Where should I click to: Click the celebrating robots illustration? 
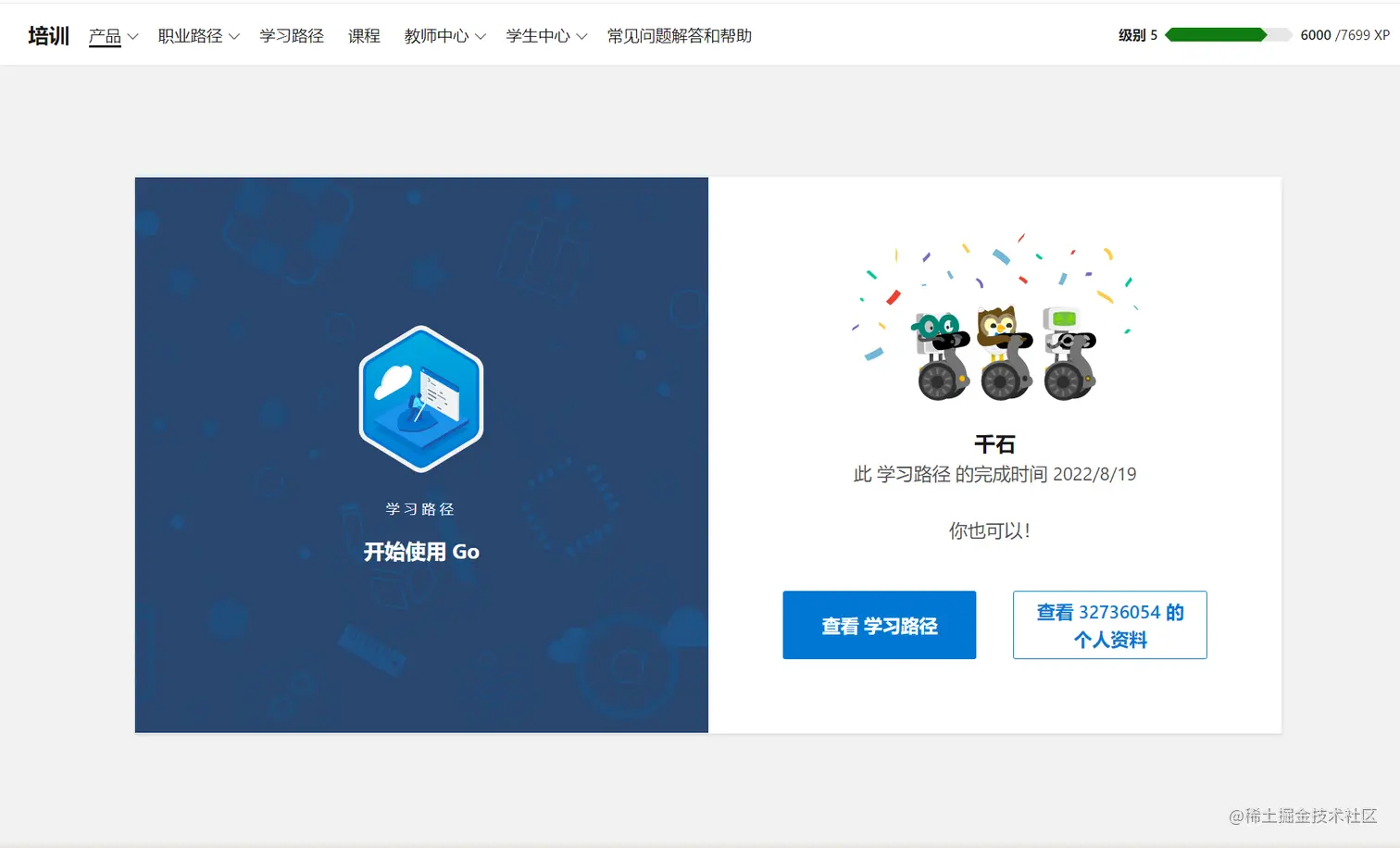click(x=994, y=318)
